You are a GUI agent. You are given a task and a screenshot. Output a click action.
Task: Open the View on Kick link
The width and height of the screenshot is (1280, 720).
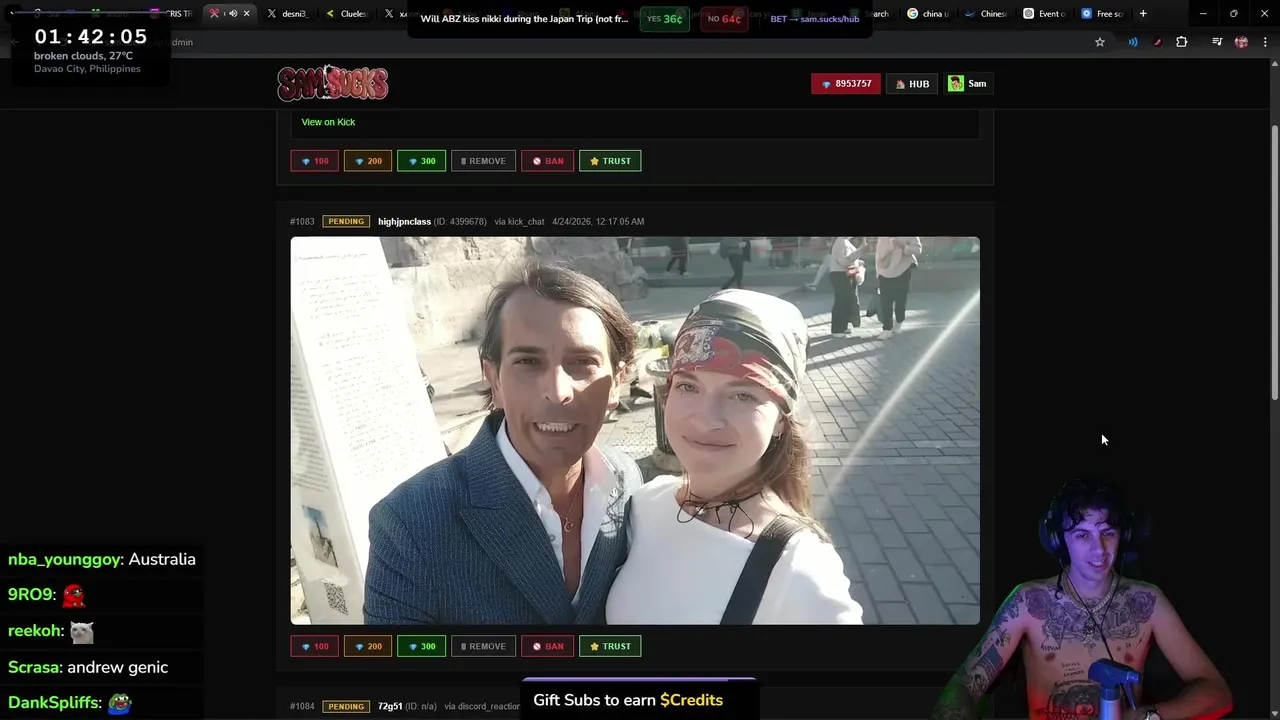coord(328,122)
